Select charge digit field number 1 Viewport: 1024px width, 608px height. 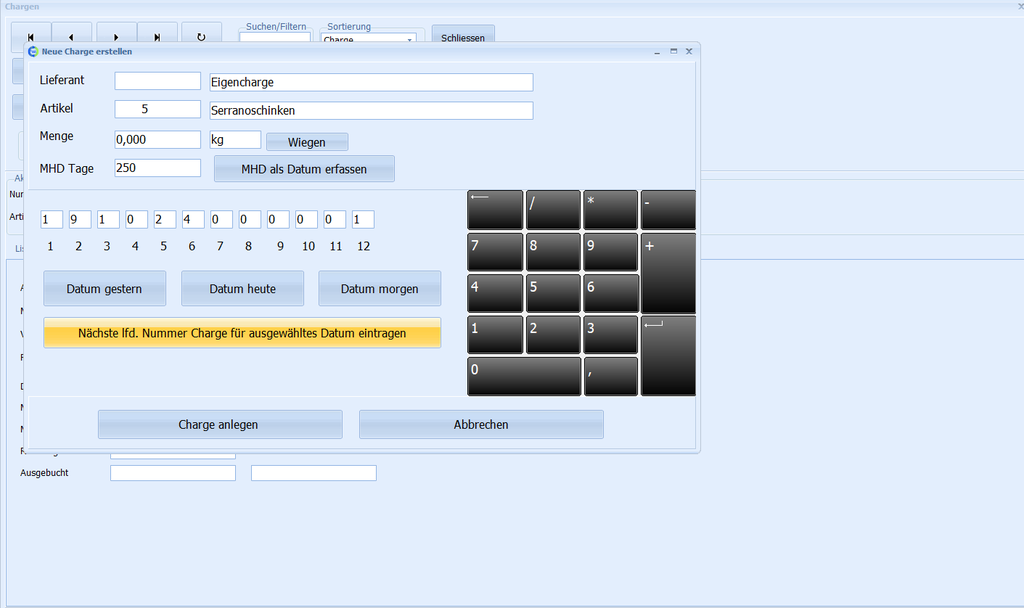point(52,219)
